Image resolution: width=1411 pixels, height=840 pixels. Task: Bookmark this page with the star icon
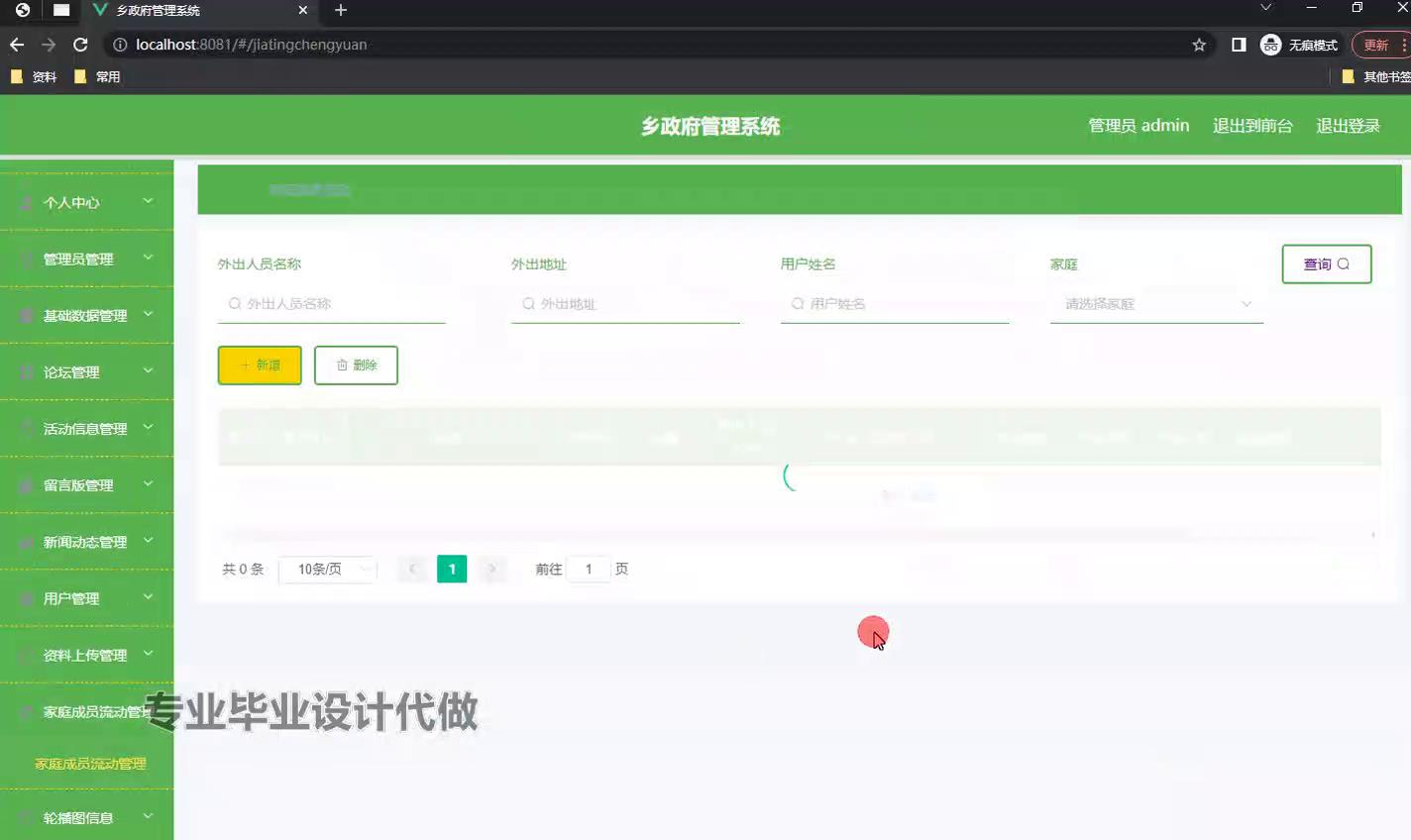(1199, 45)
